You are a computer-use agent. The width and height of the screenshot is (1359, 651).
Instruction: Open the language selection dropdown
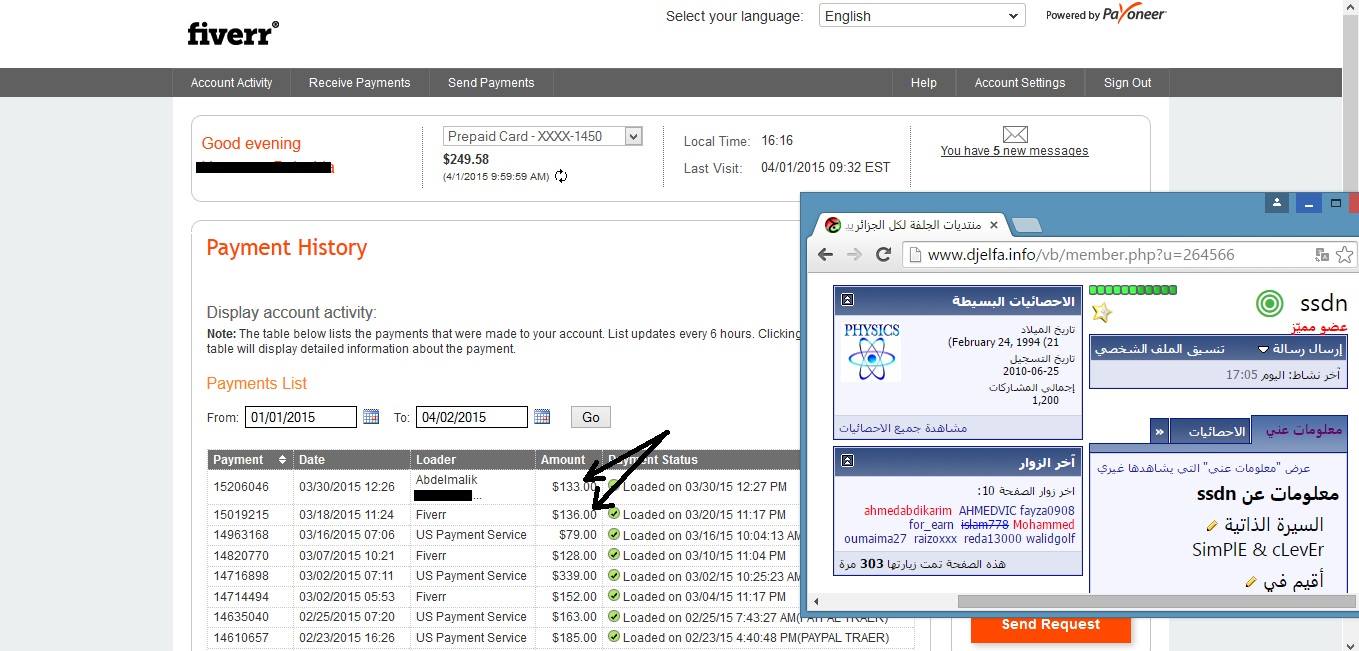point(922,16)
